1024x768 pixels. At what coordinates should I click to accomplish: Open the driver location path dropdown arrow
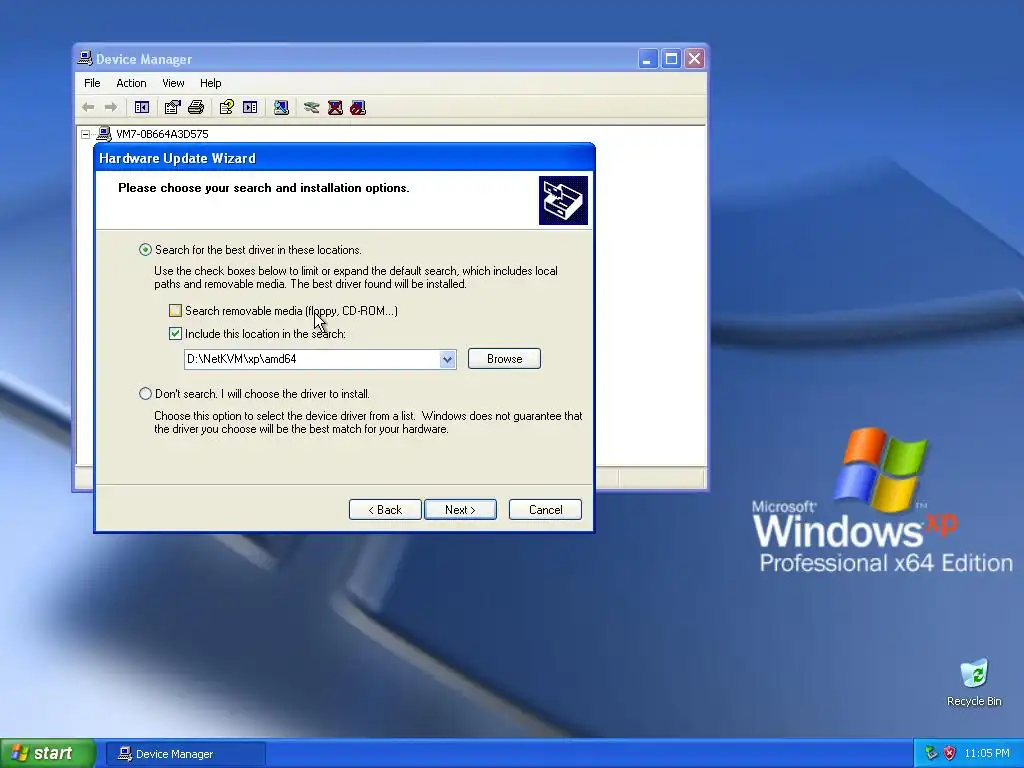(447, 359)
